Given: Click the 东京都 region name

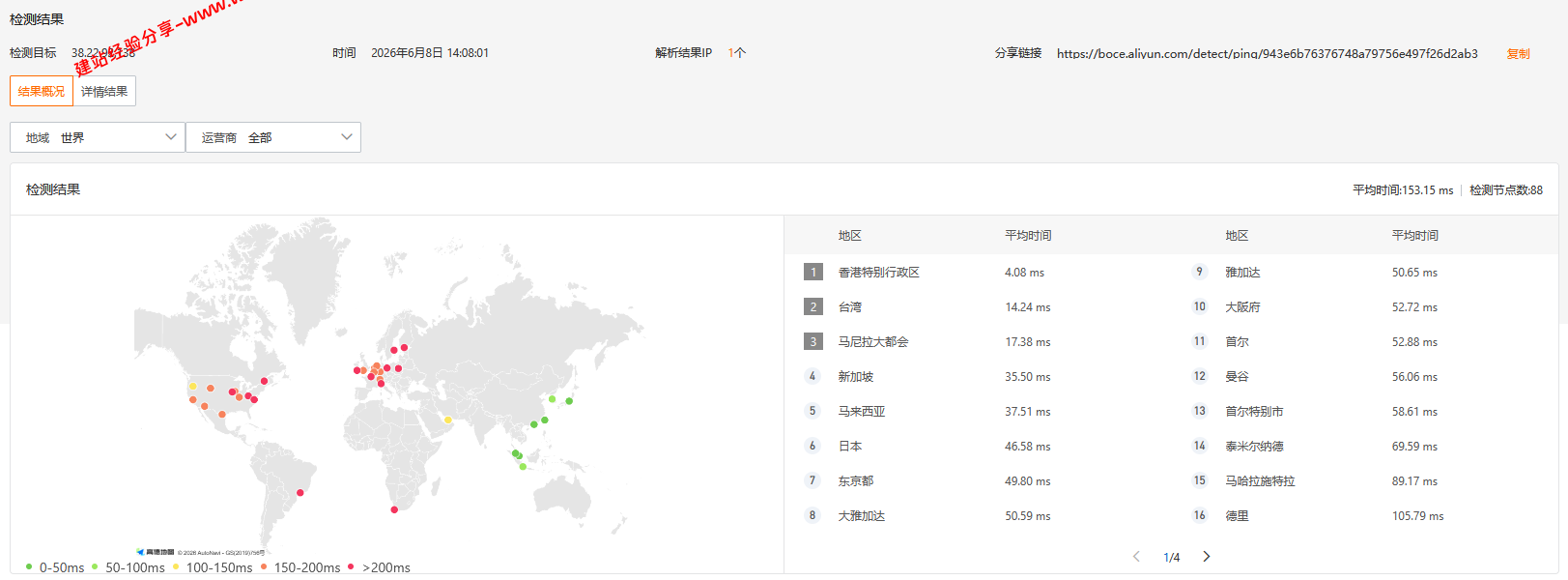Looking at the screenshot, I should pos(856,481).
